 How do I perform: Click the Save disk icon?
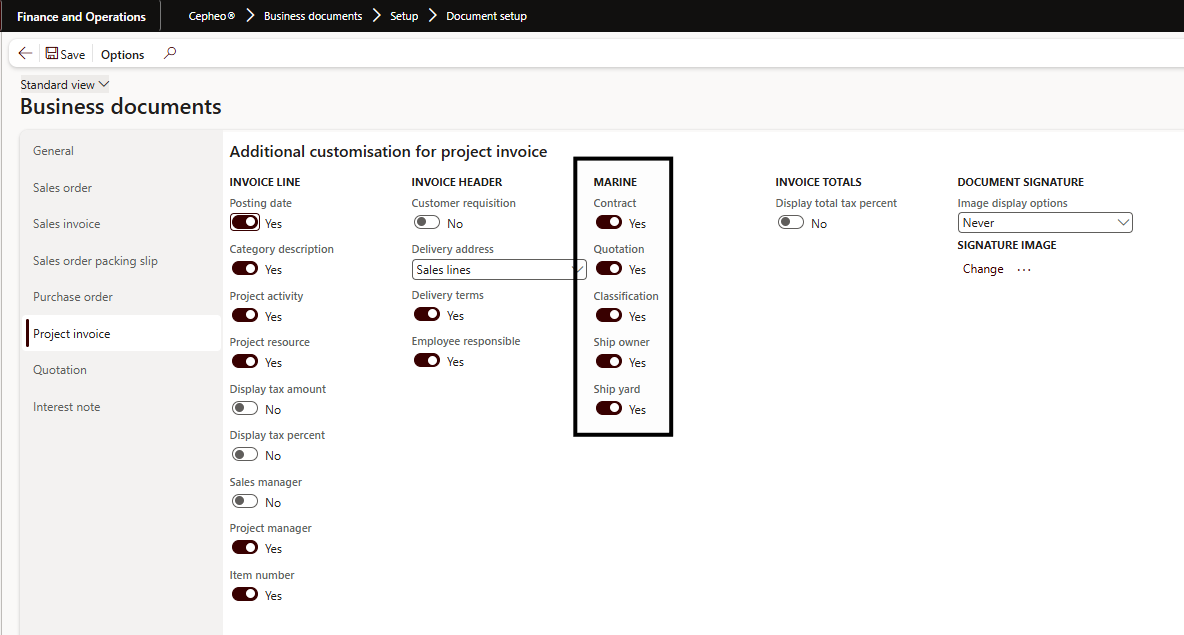coord(52,54)
